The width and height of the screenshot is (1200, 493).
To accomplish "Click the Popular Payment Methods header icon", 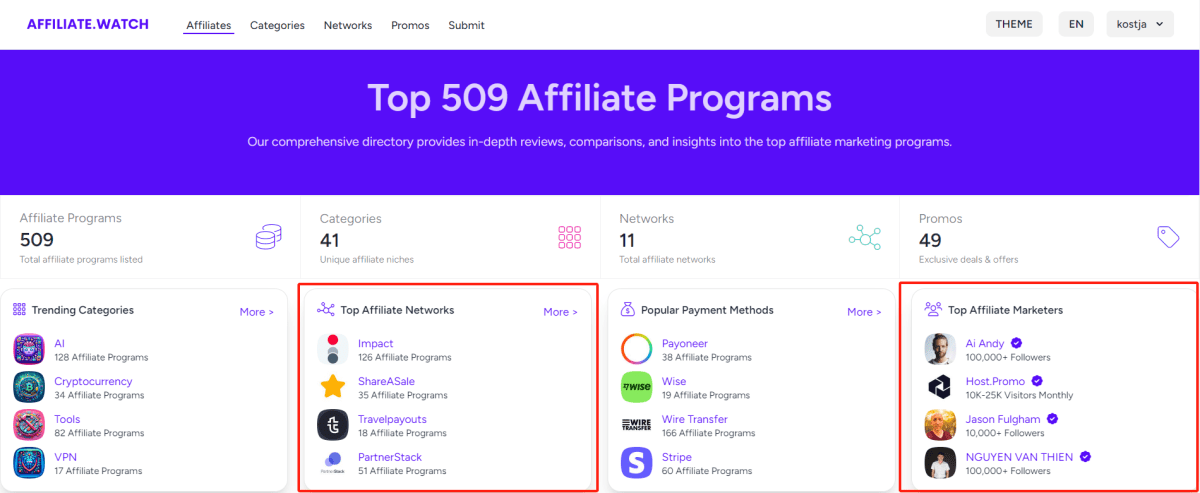I will tap(628, 310).
